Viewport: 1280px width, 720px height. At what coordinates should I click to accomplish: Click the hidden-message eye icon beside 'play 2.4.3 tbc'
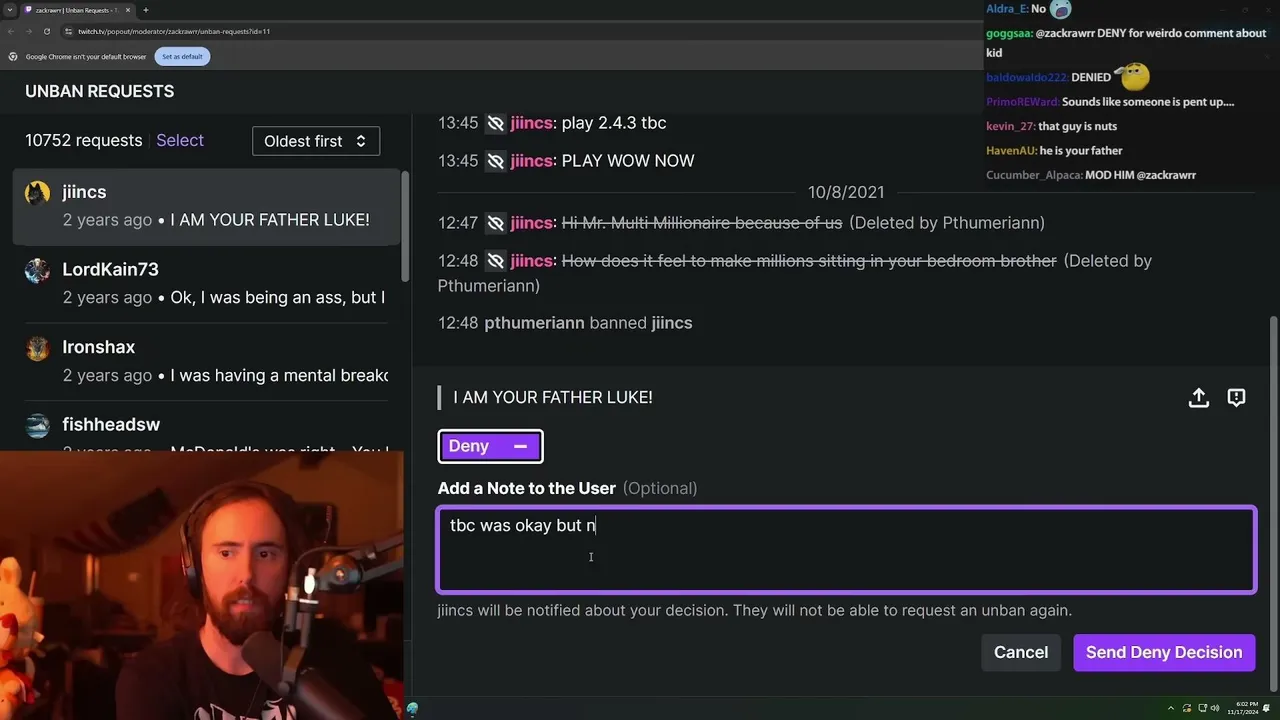coord(495,123)
